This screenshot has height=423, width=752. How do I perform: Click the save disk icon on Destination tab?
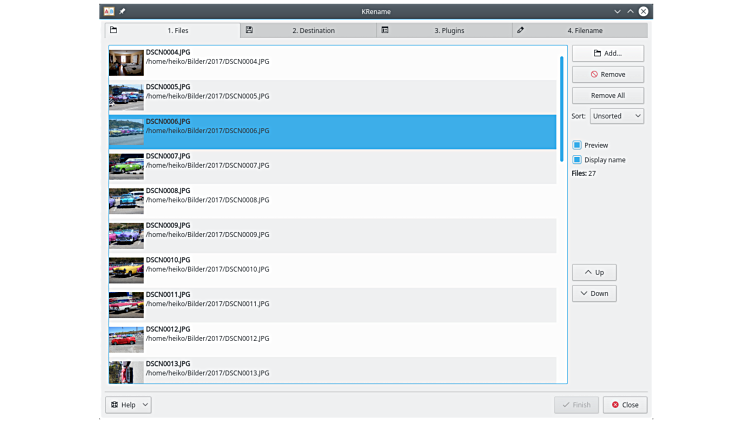pyautogui.click(x=249, y=31)
